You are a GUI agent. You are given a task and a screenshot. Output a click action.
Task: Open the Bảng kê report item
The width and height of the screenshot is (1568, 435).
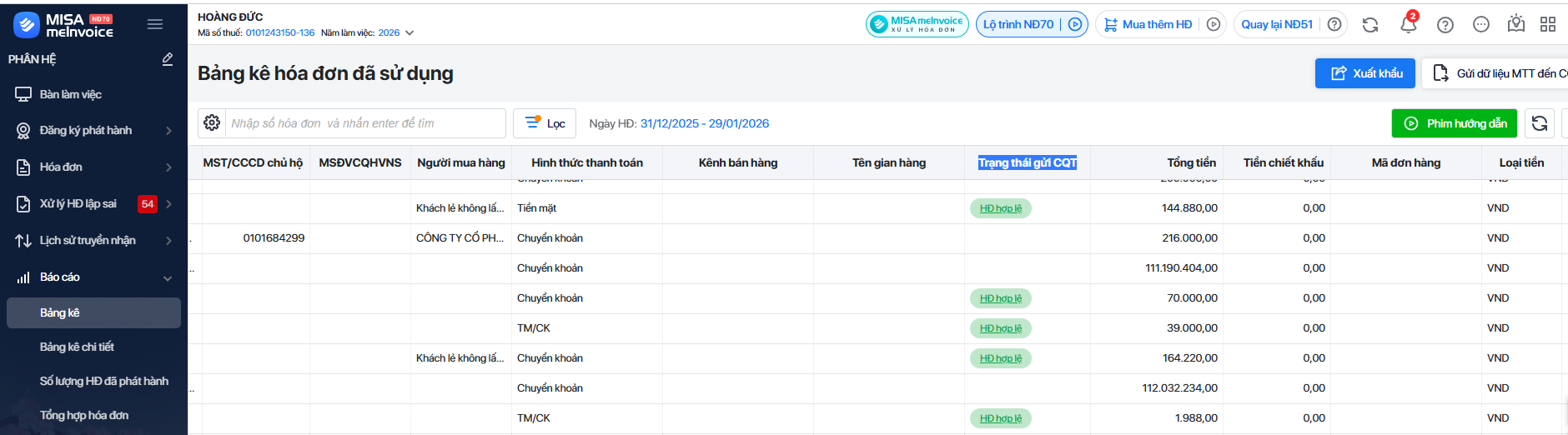tap(93, 312)
